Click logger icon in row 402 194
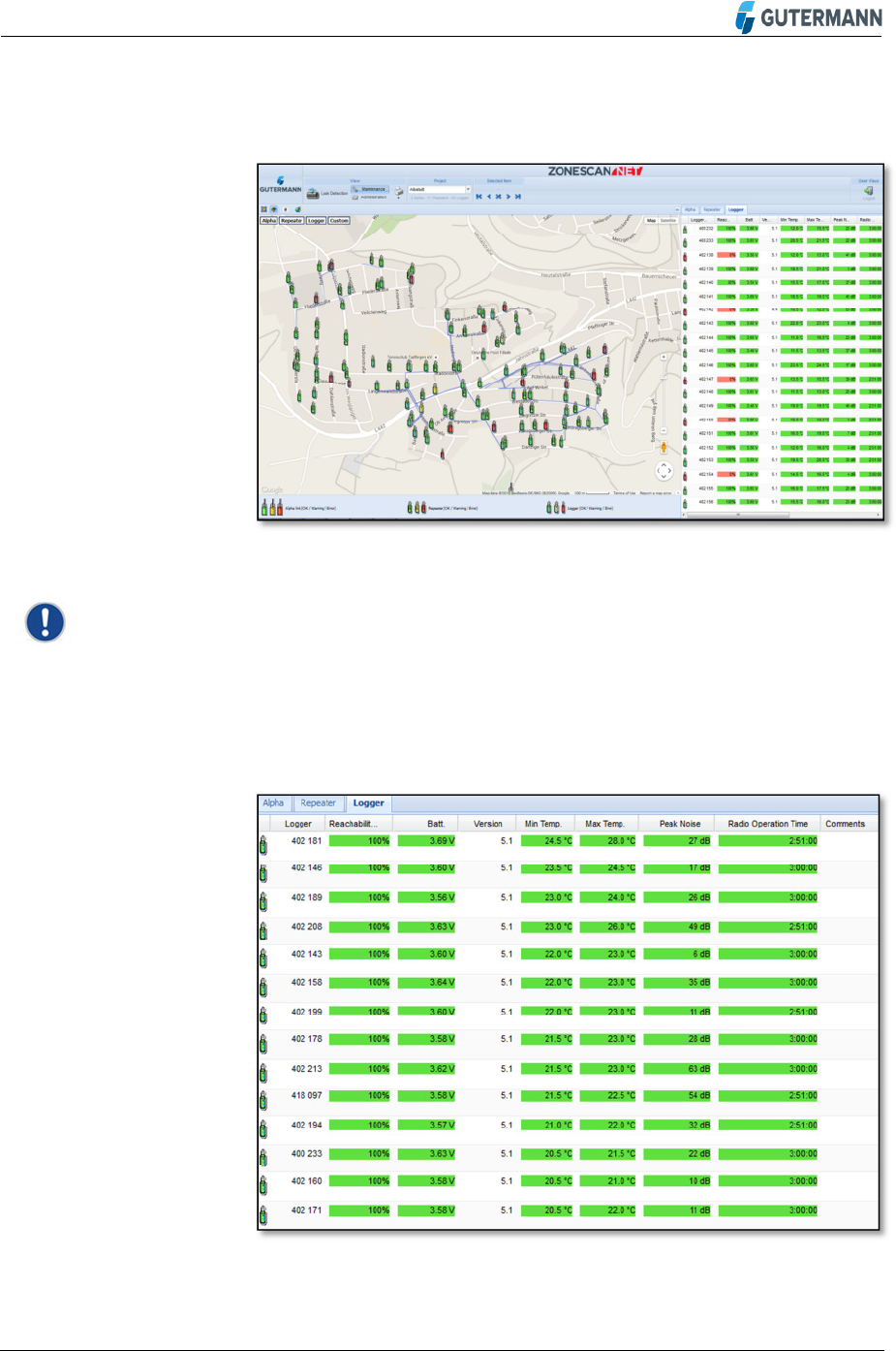This screenshot has height=1351, width=896. pos(263,1129)
